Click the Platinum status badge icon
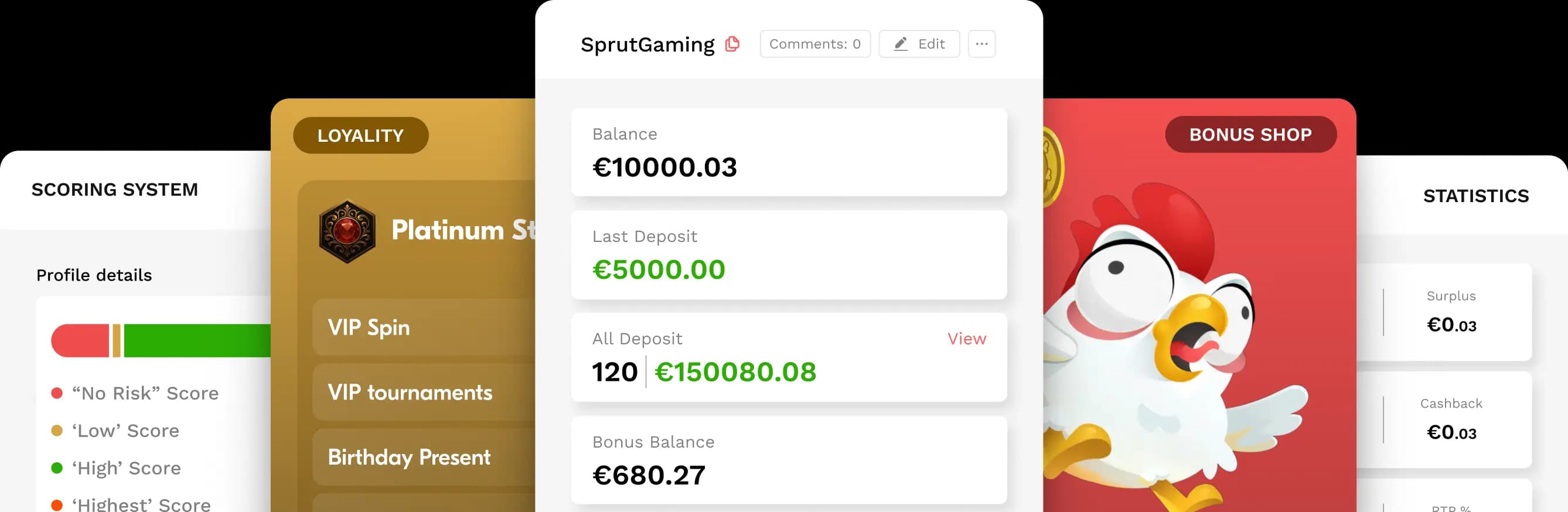 347,231
